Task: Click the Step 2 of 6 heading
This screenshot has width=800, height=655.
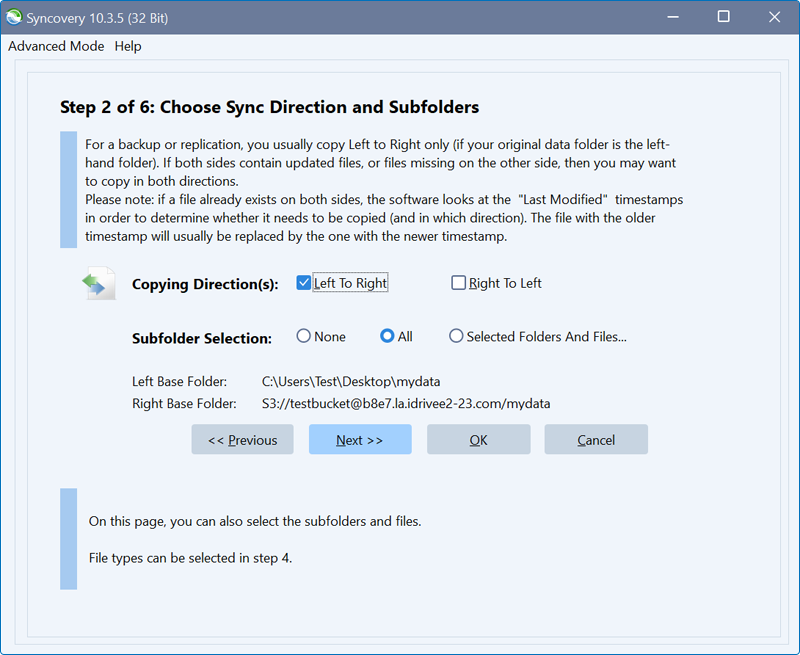Action: 269,107
